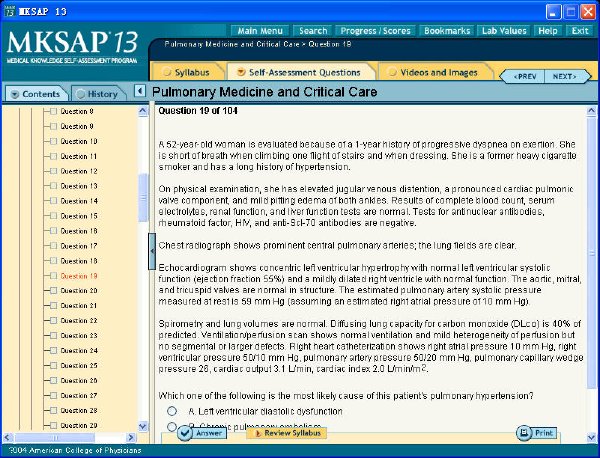Select the History tab
The width and height of the screenshot is (600, 458).
tap(98, 94)
